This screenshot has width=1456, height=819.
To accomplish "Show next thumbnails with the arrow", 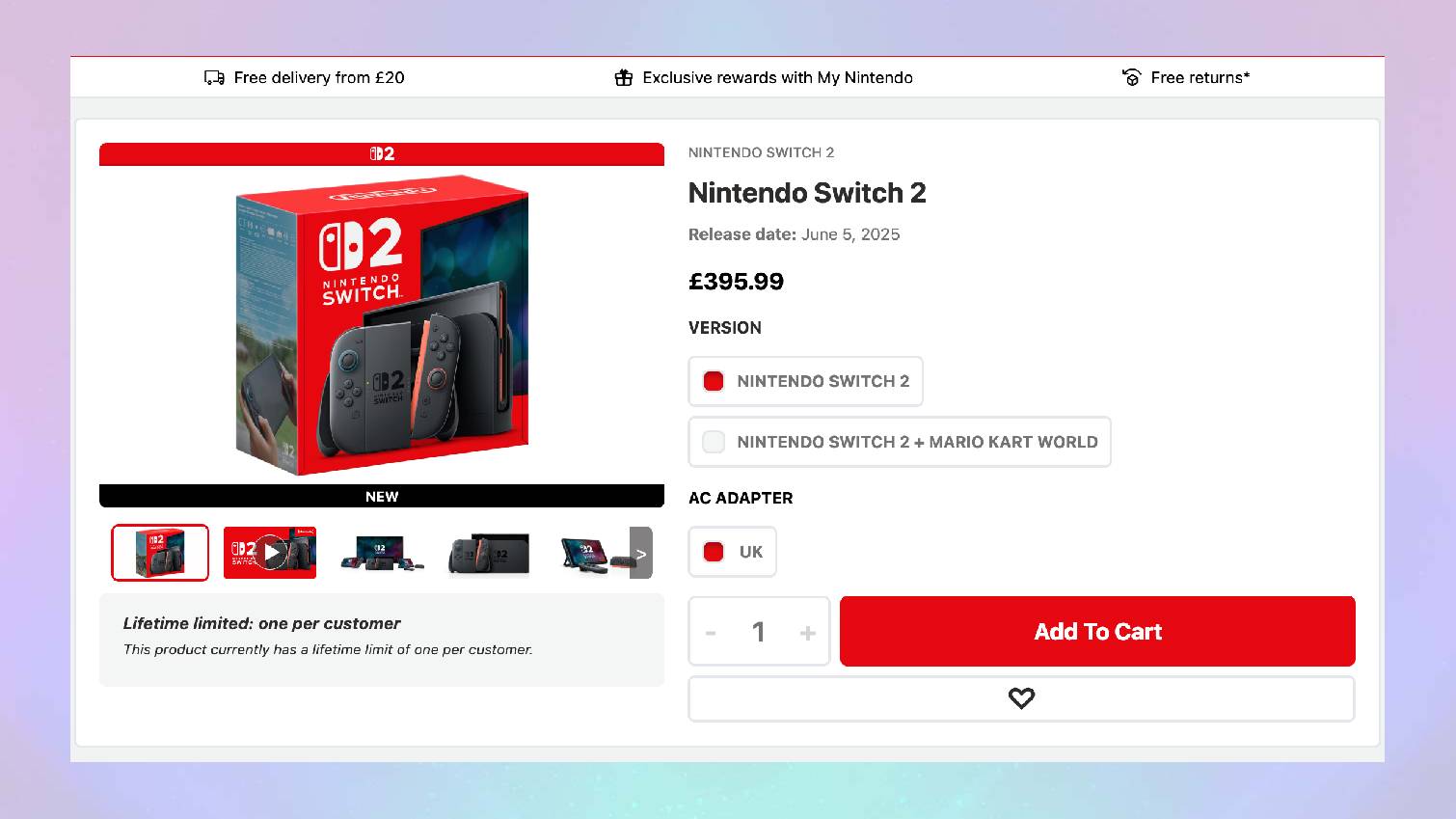I will (x=641, y=553).
